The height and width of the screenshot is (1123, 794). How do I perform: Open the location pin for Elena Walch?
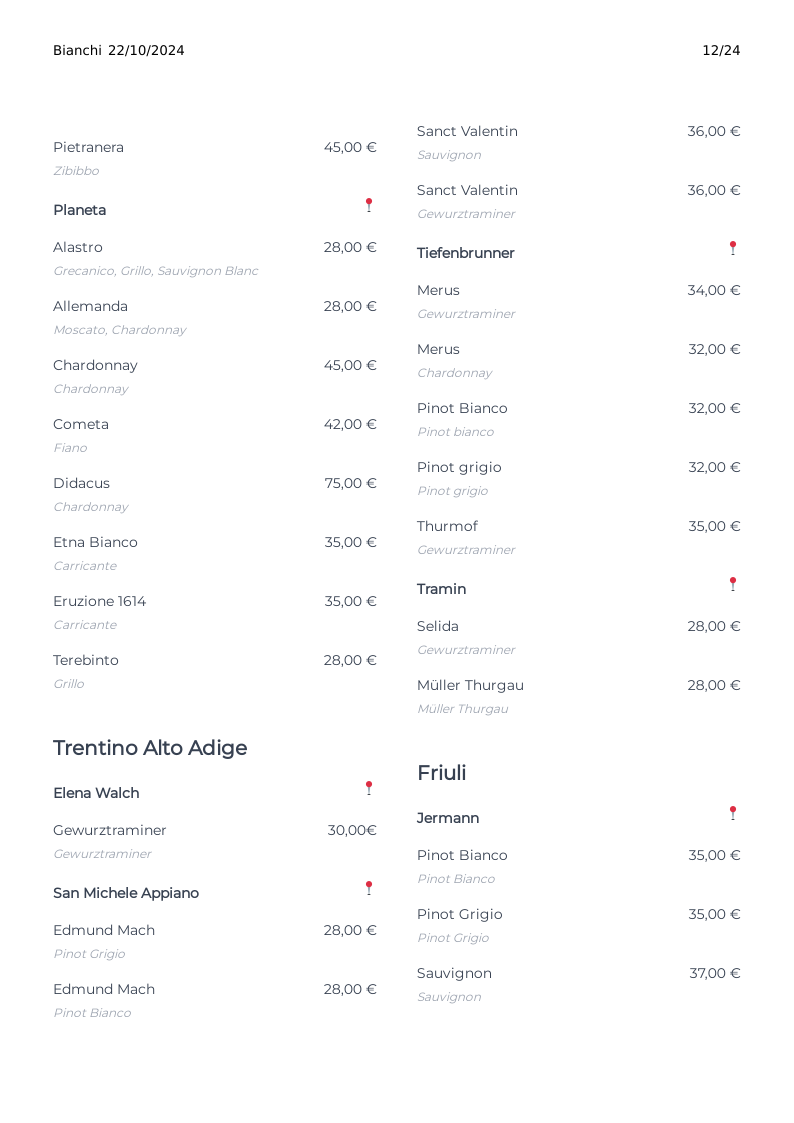pyautogui.click(x=369, y=788)
